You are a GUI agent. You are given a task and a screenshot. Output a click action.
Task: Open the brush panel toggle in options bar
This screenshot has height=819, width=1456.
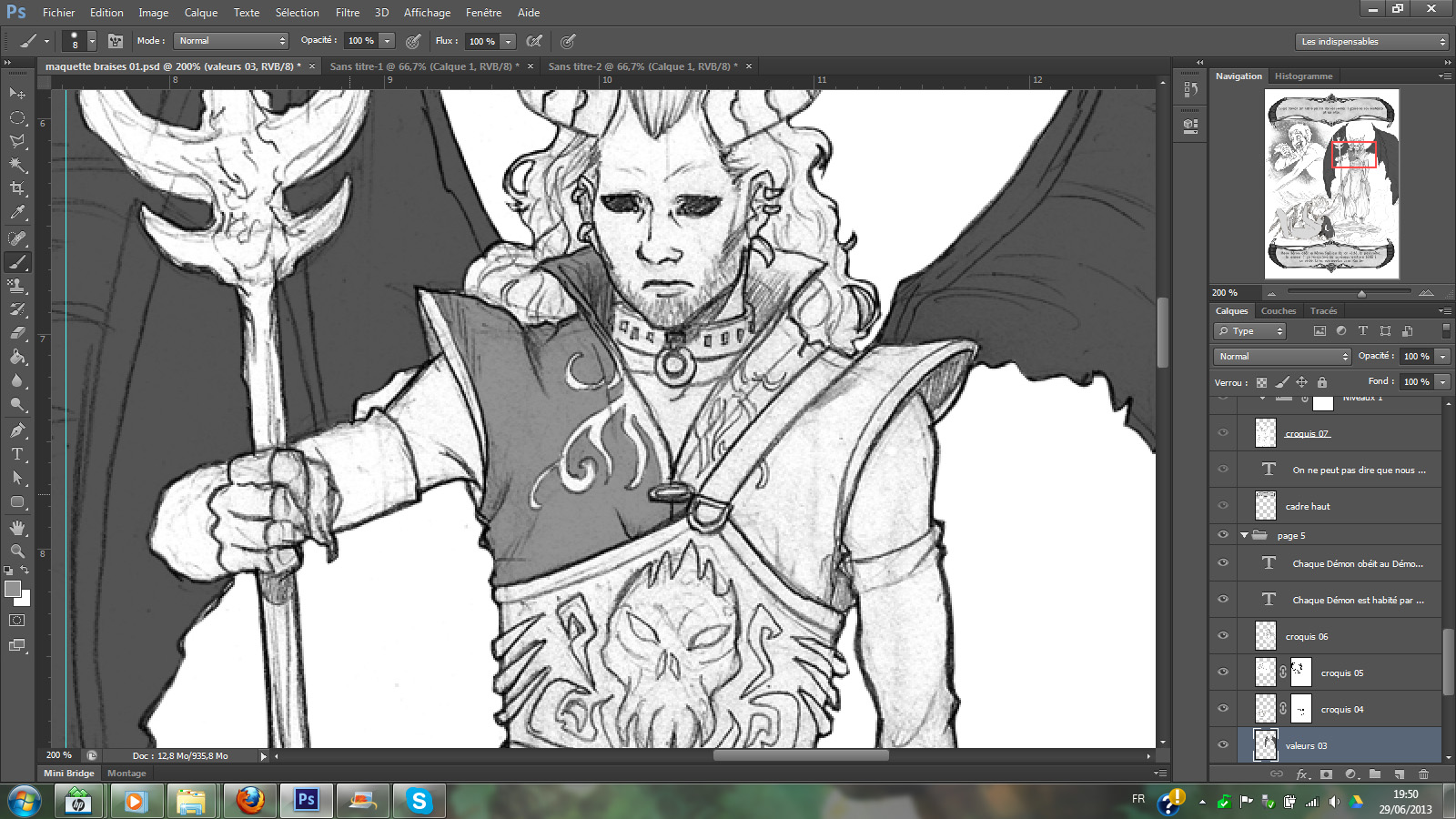click(x=116, y=41)
